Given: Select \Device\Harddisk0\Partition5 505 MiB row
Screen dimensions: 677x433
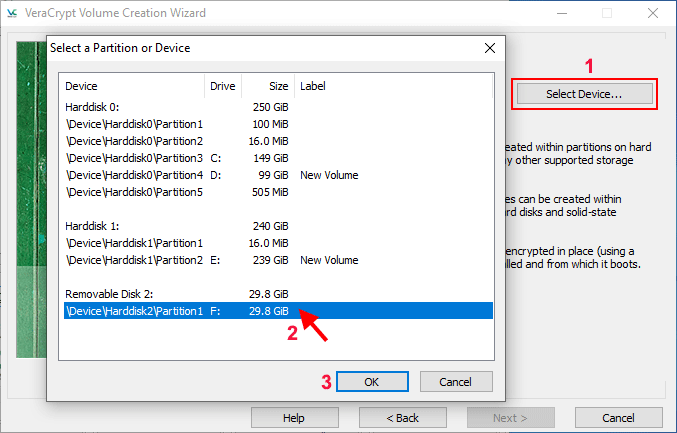Looking at the screenshot, I should [278, 192].
